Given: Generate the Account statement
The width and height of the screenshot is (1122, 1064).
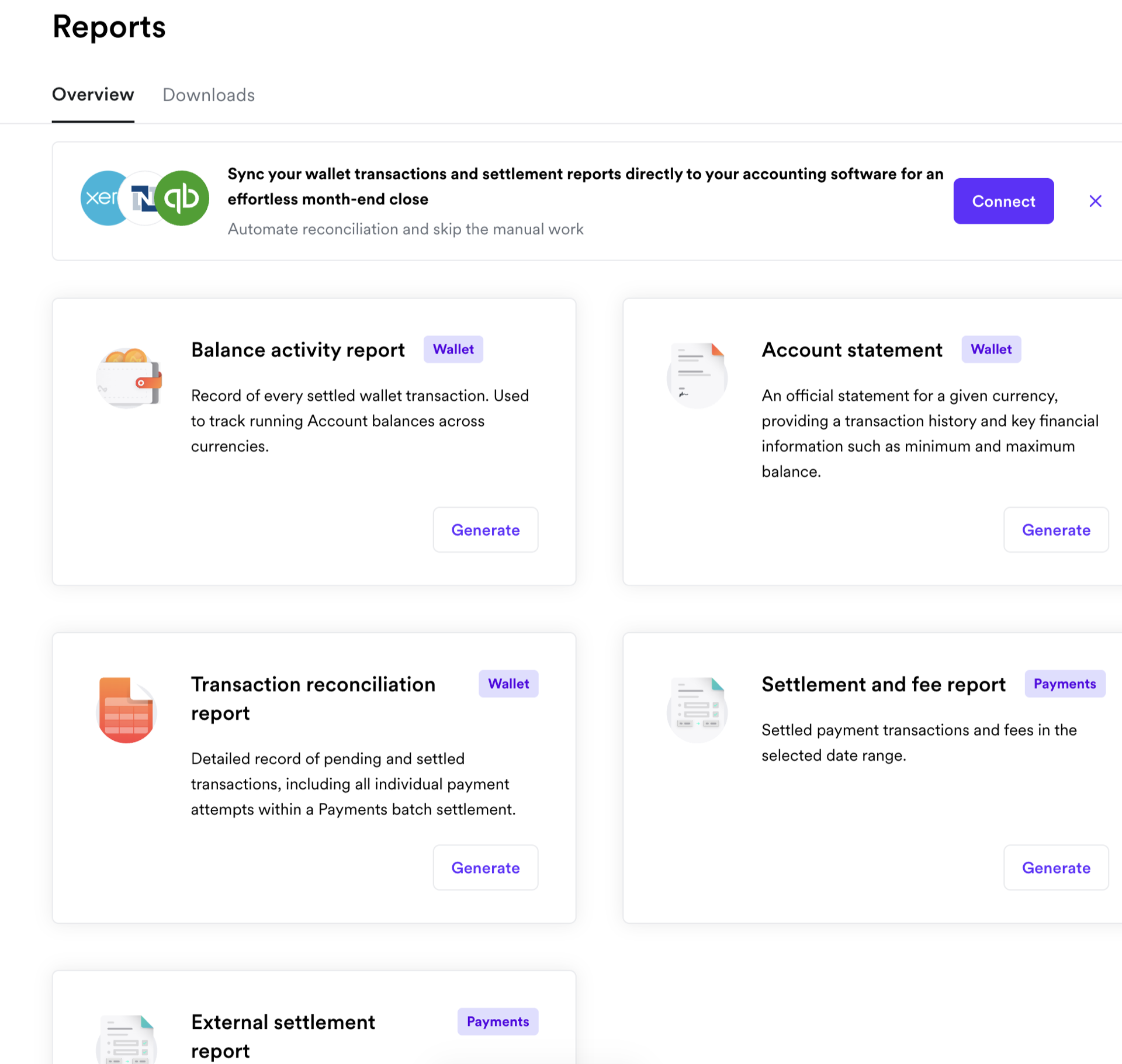Looking at the screenshot, I should (x=1055, y=530).
